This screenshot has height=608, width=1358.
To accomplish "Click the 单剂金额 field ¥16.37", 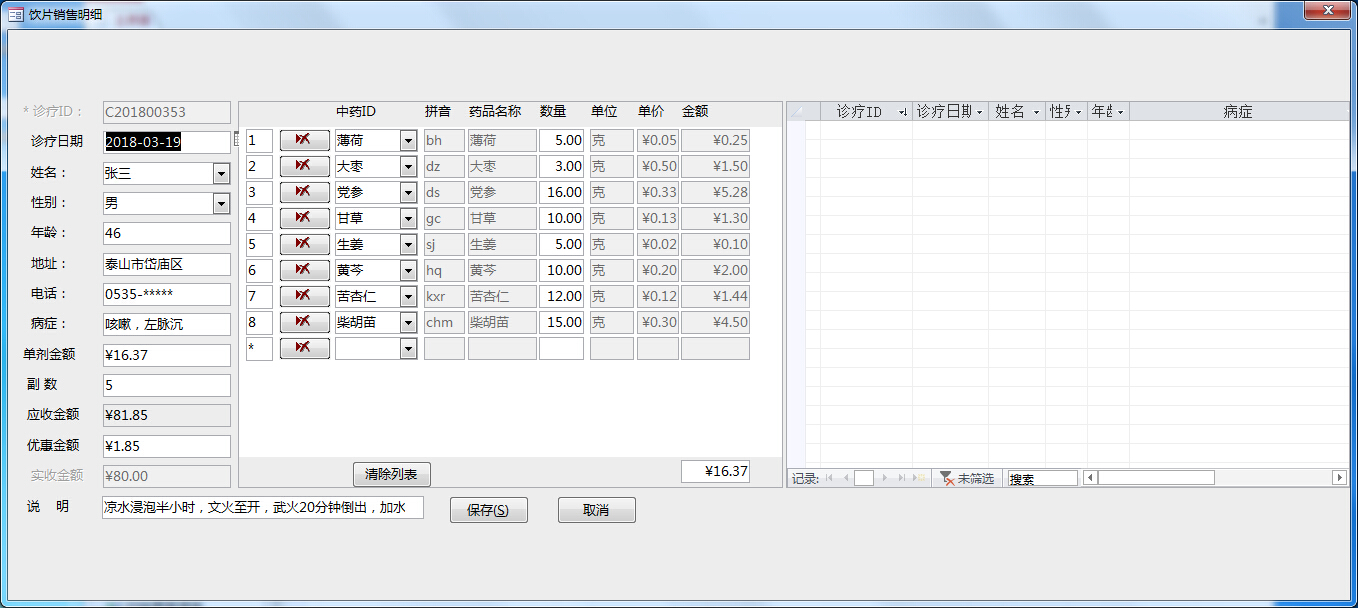I will [x=166, y=355].
